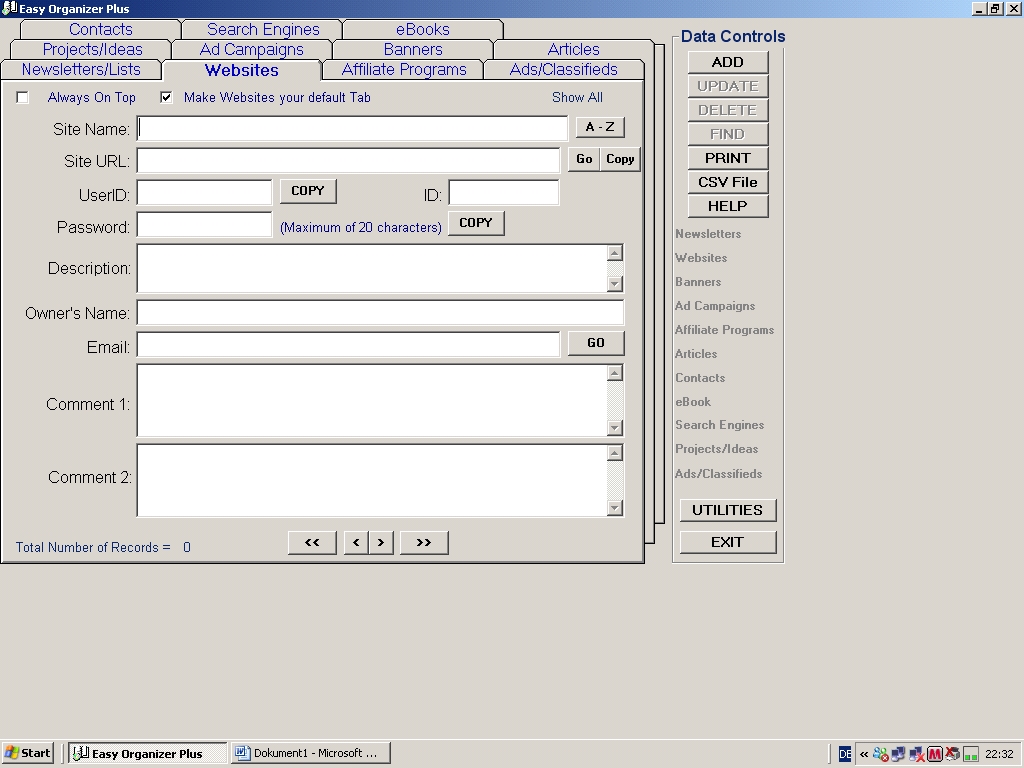This screenshot has height=768, width=1024.
Task: Click into the Site Name input field
Action: pyautogui.click(x=352, y=128)
